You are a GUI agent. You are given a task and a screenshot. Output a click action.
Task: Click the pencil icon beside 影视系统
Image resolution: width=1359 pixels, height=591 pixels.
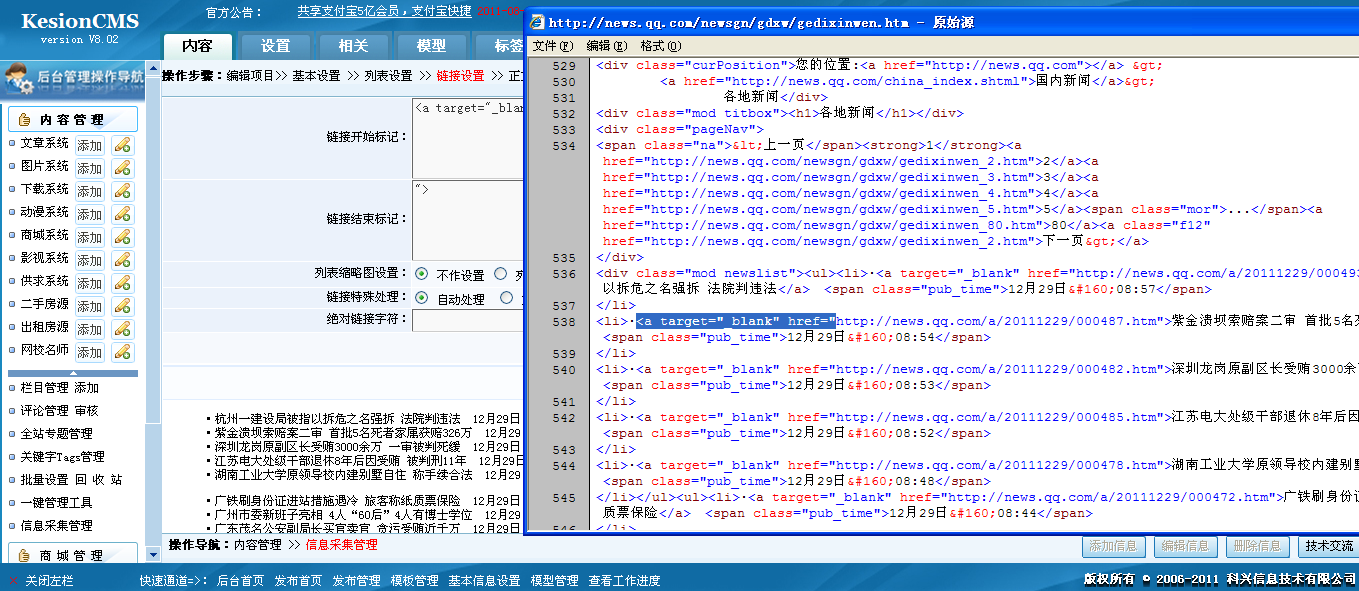[x=122, y=260]
